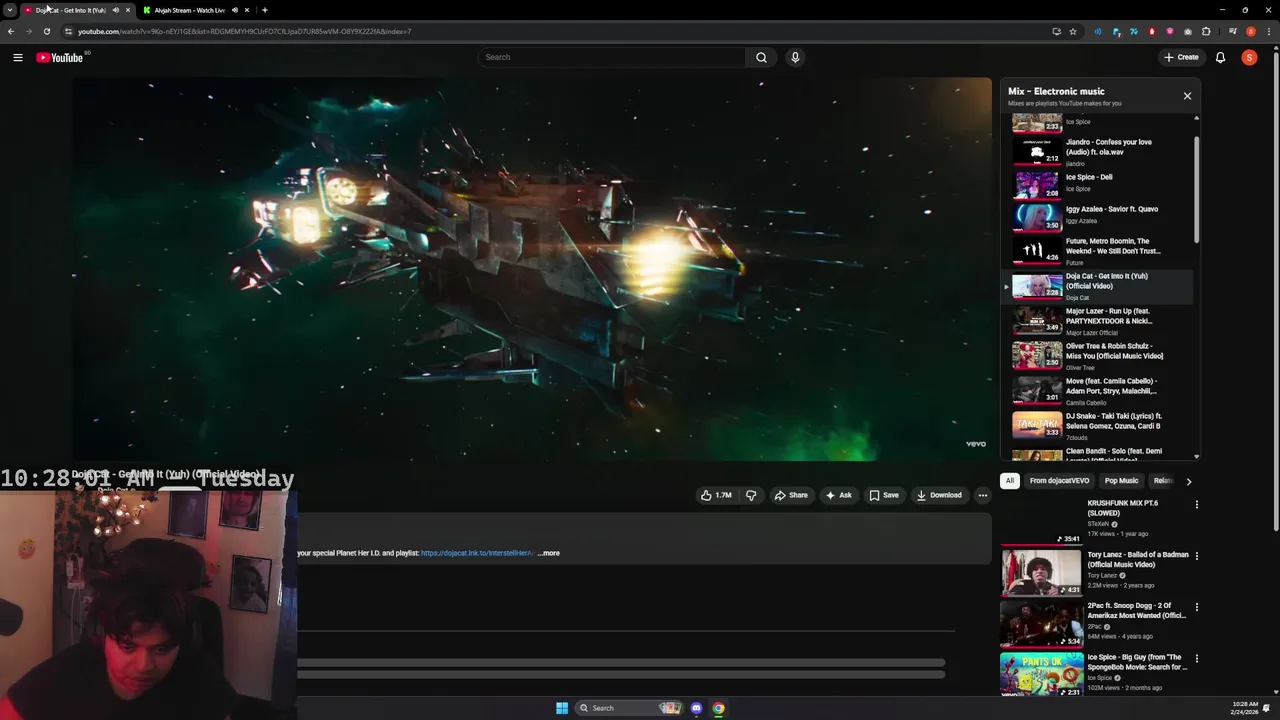
Task: Expand description with ...more
Action: (x=549, y=553)
